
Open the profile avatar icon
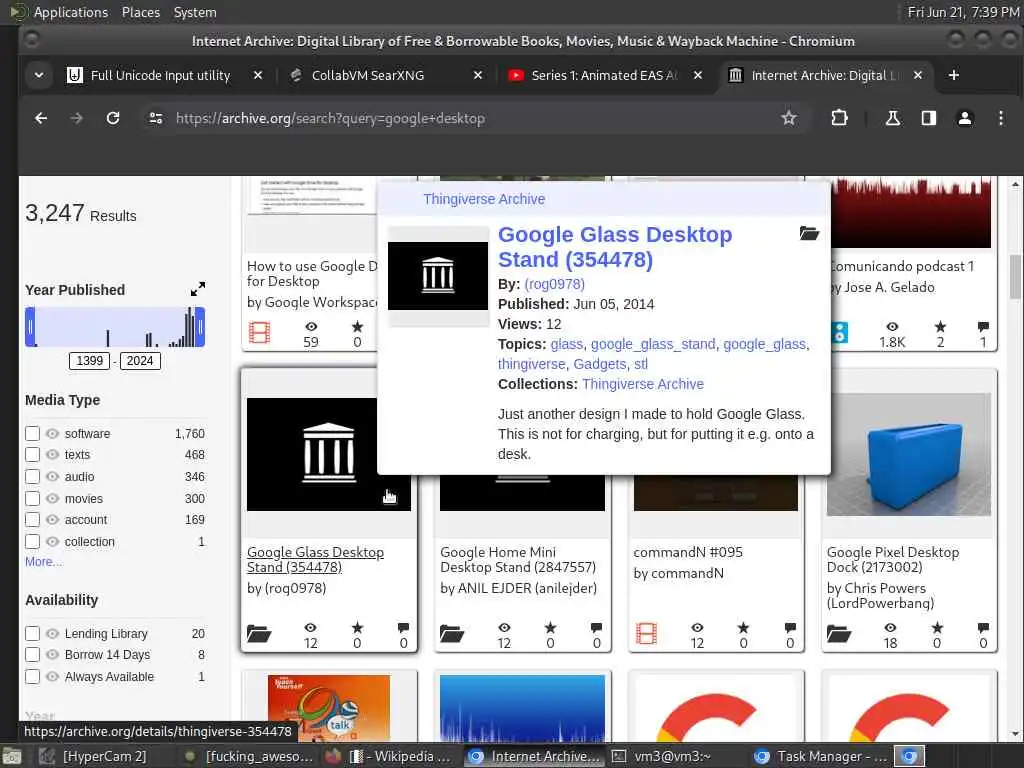coord(965,118)
